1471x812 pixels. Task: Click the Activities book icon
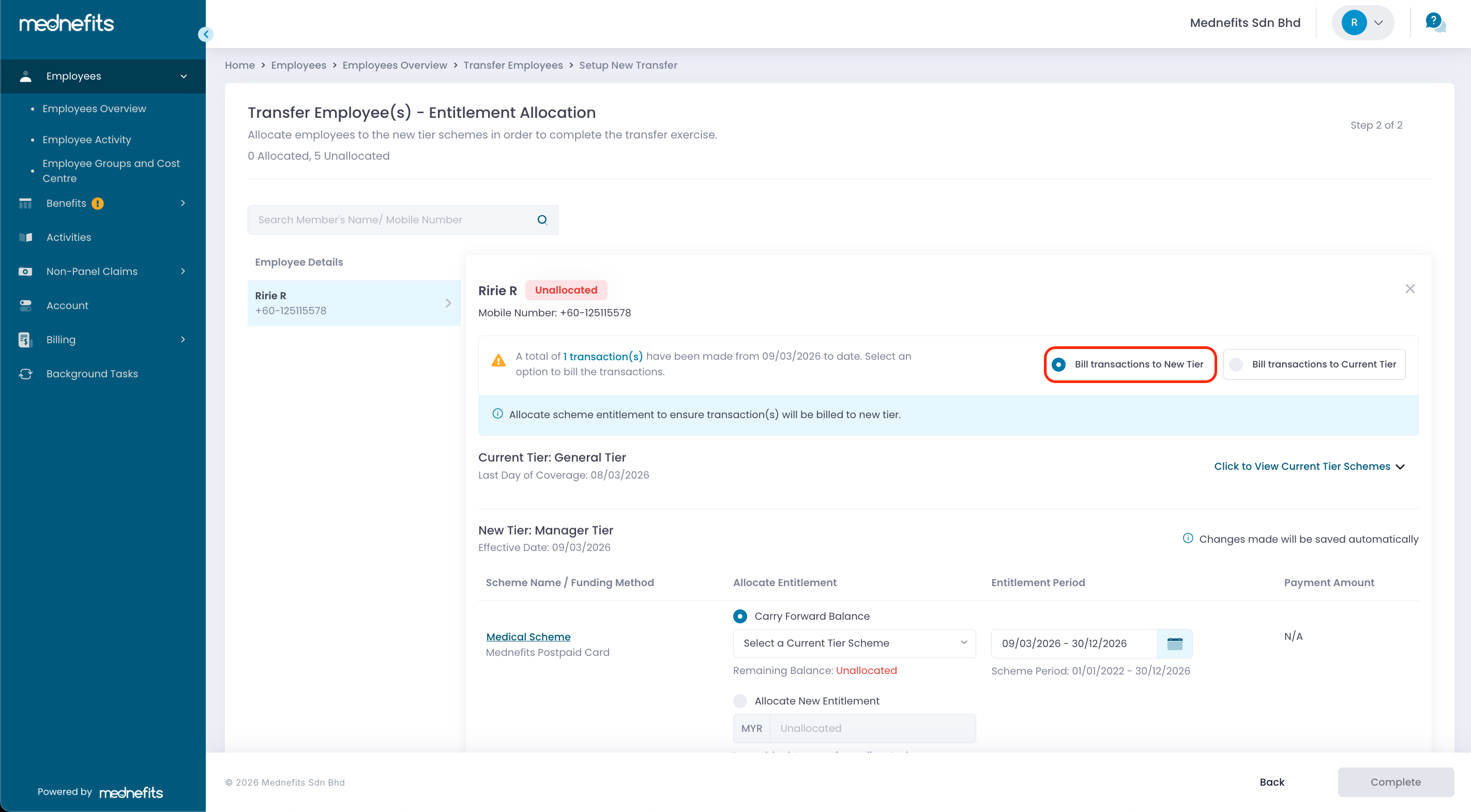(x=25, y=237)
